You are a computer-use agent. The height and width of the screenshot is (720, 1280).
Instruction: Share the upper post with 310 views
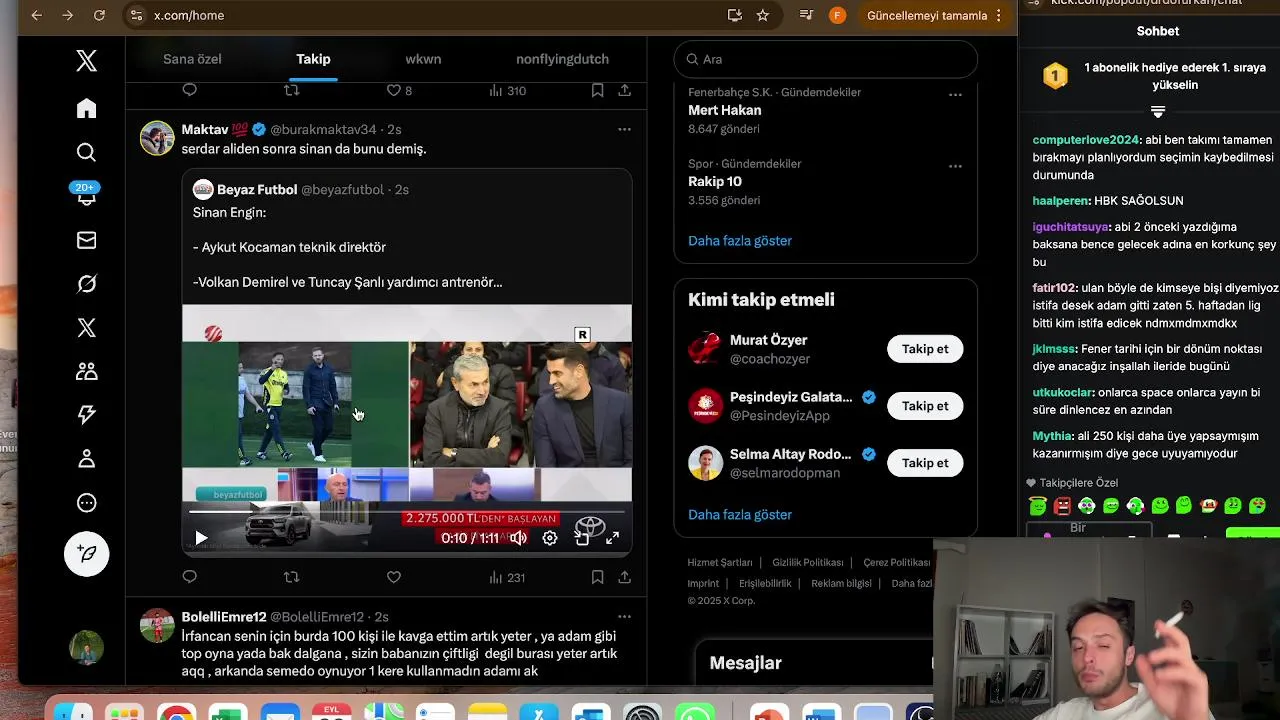624,90
